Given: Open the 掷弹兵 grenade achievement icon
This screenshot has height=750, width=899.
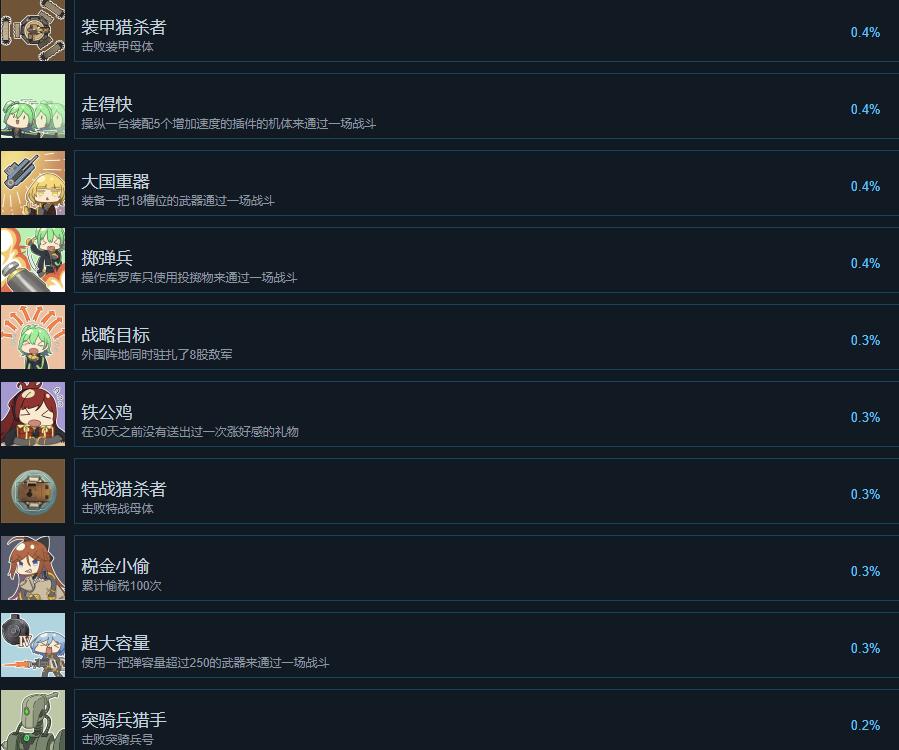Looking at the screenshot, I should click(x=33, y=260).
